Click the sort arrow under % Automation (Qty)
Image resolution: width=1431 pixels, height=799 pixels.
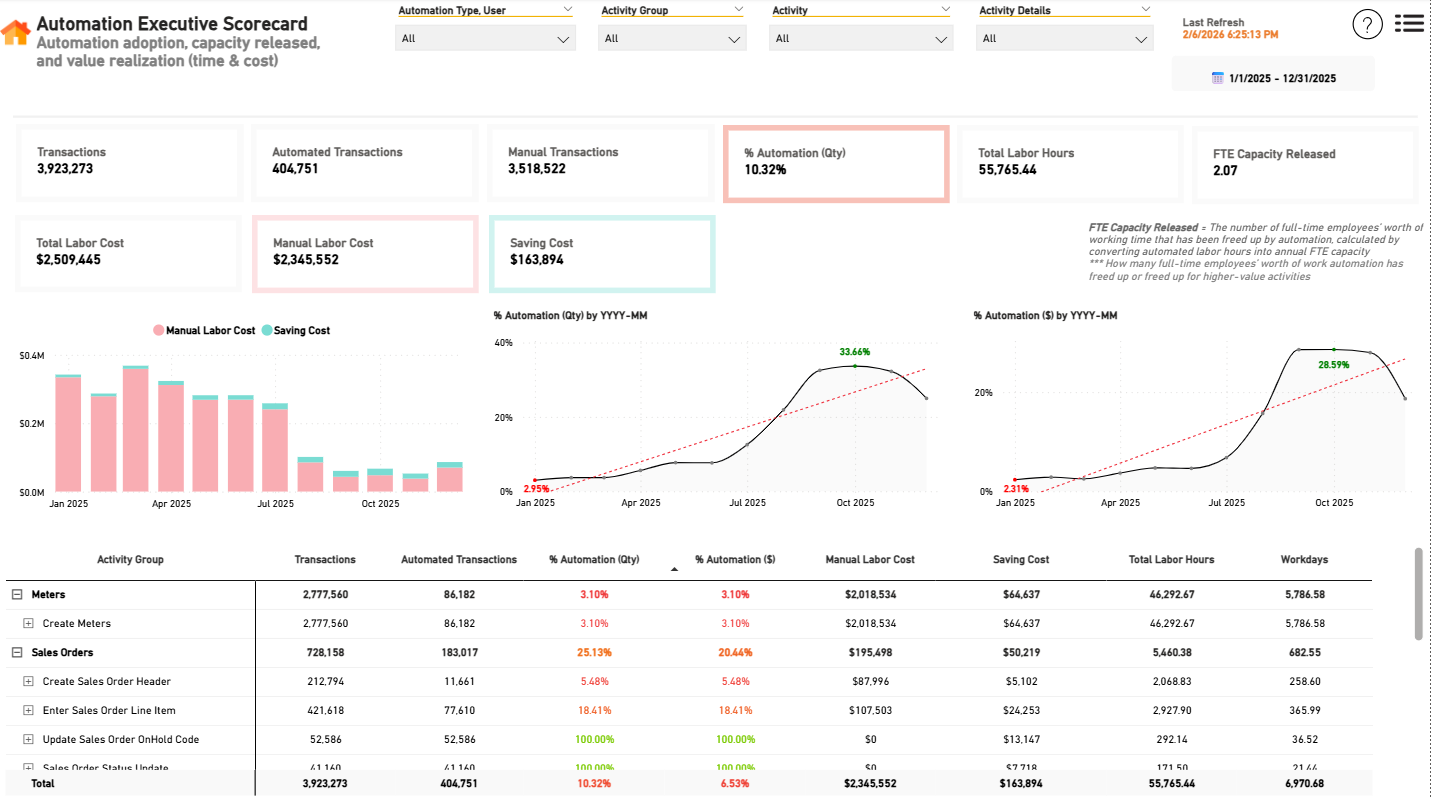pos(674,569)
